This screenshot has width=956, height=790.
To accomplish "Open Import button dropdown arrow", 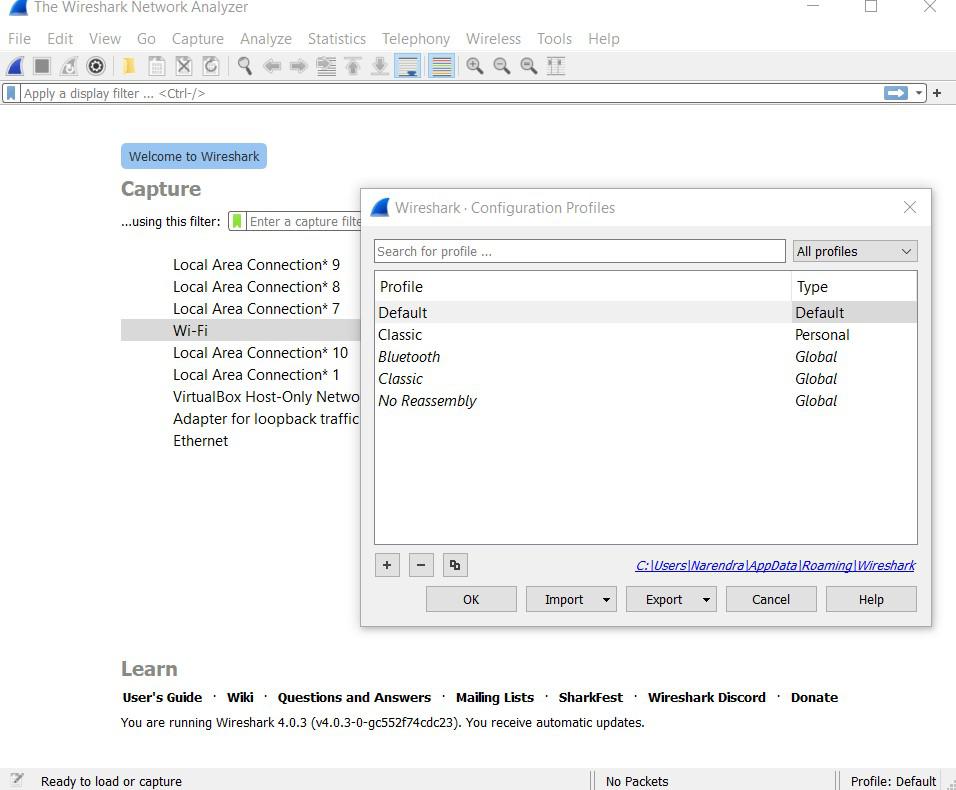I will coord(606,600).
